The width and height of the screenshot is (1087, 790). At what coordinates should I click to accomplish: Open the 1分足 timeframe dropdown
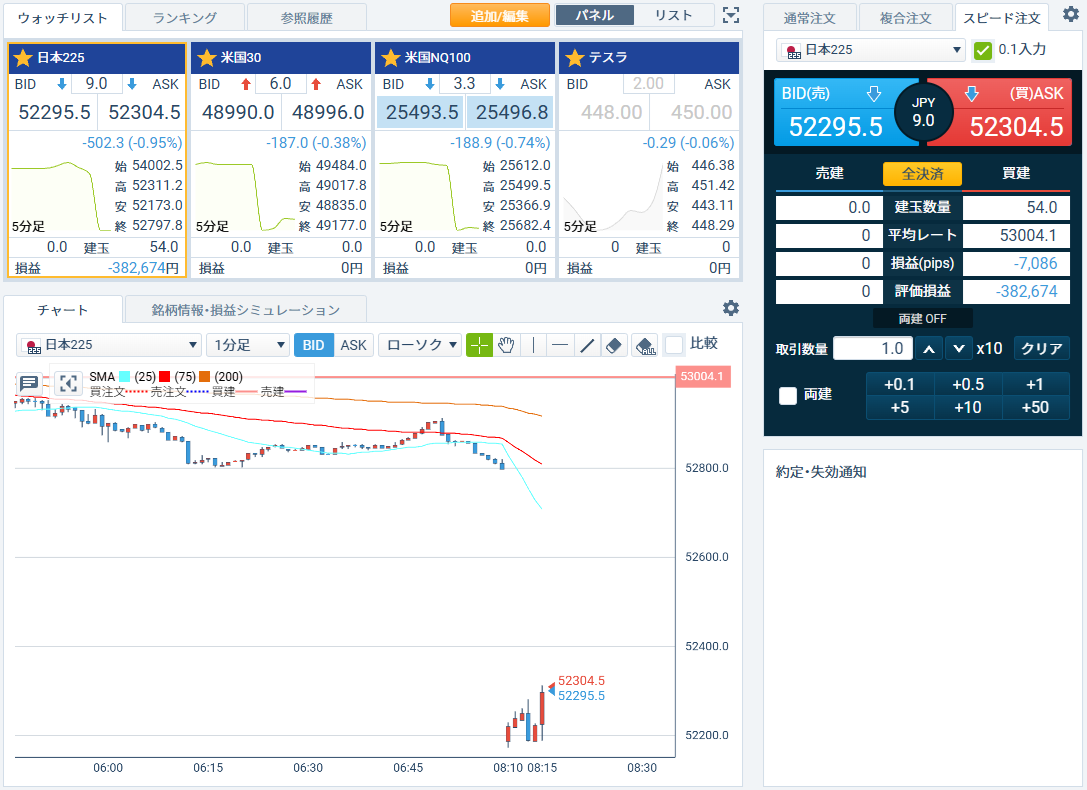click(x=247, y=345)
